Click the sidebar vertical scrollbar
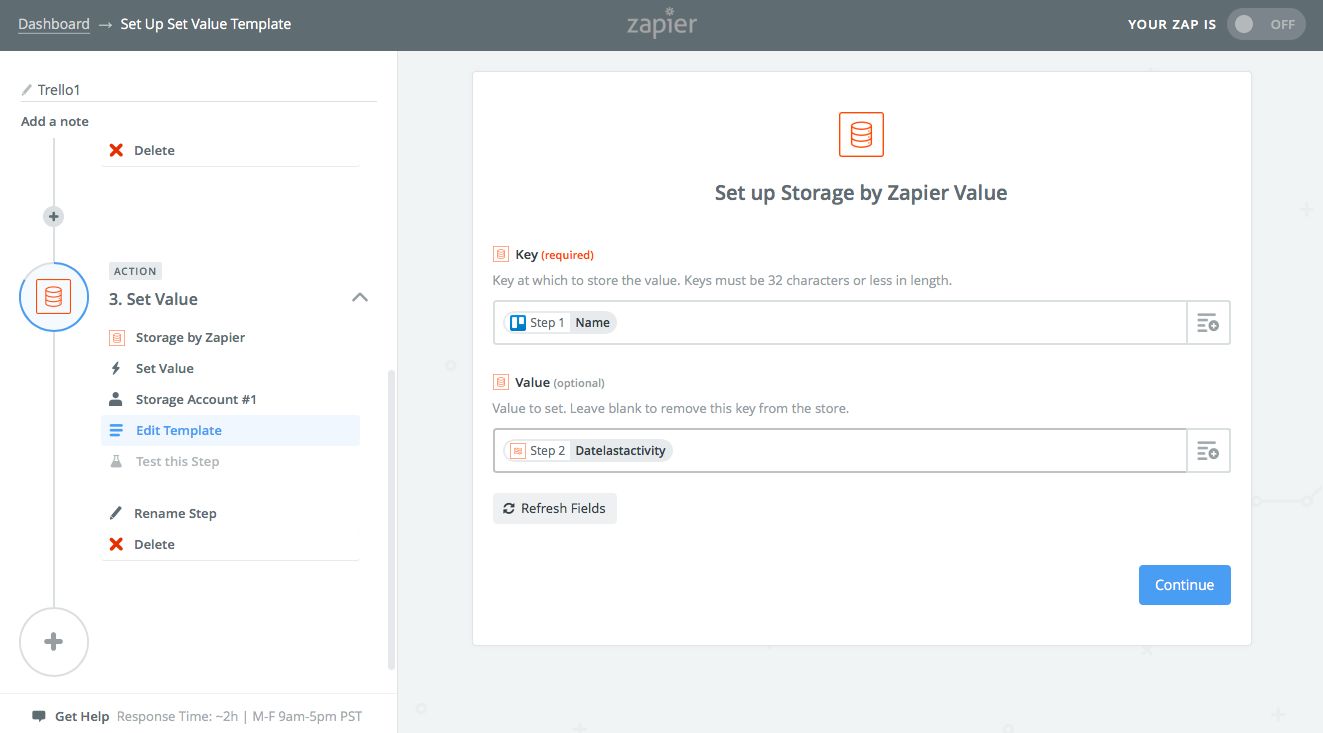 point(391,520)
